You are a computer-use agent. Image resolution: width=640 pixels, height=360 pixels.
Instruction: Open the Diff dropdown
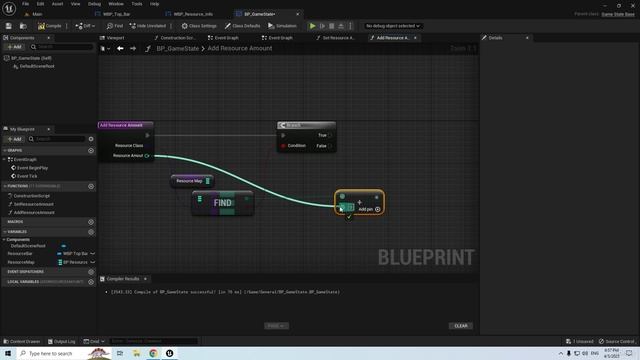[x=85, y=26]
